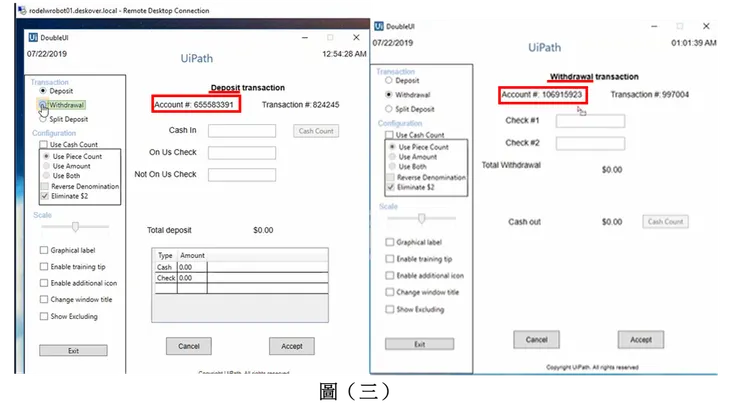Minimize the right DoubleUI window
The image size is (740, 415).
pyautogui.click(x=654, y=26)
